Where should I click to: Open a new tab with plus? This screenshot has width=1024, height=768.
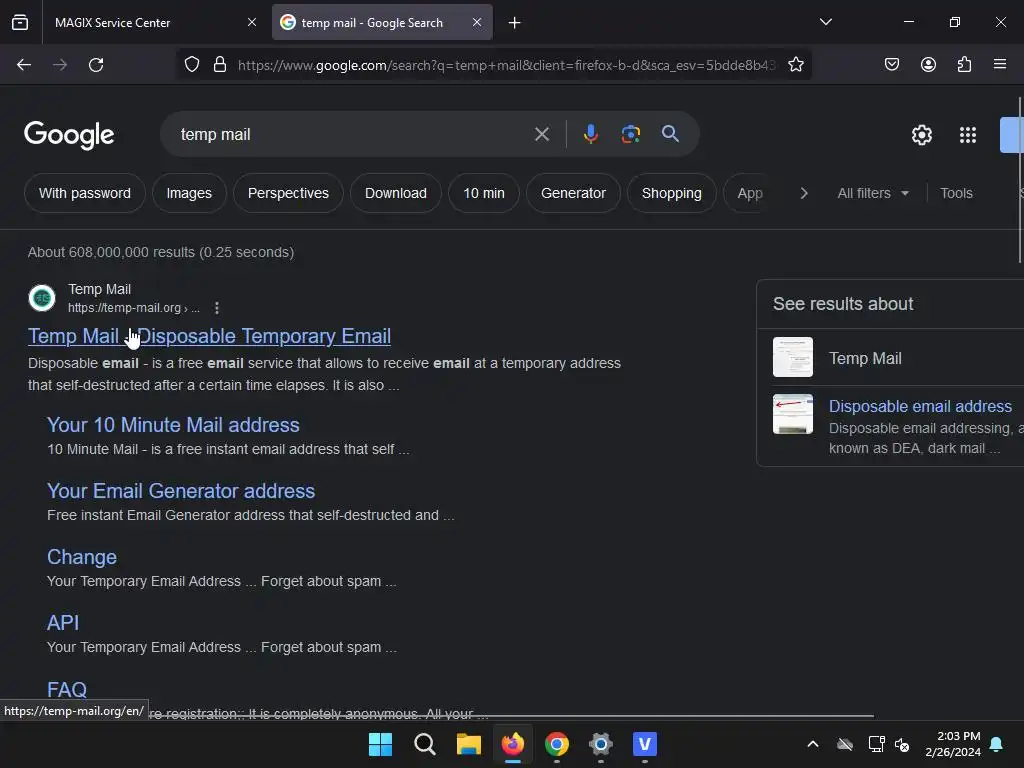515,23
